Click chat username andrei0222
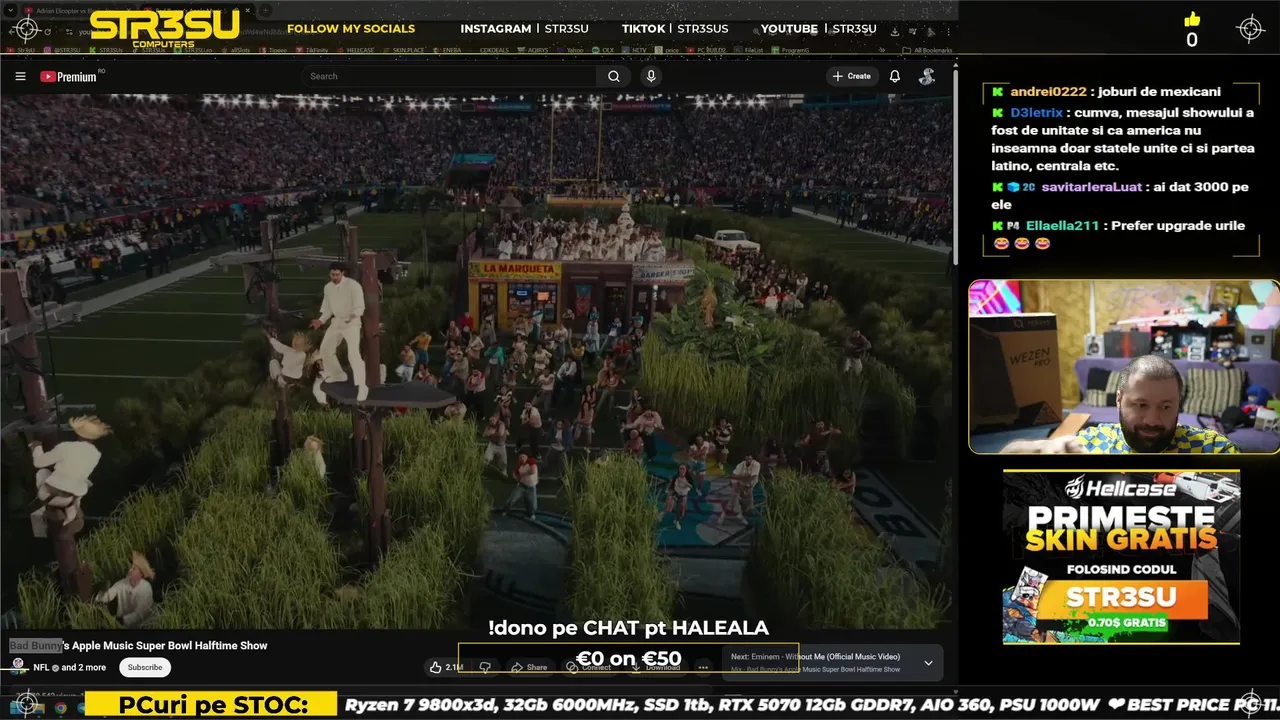Viewport: 1280px width, 720px height. tap(1048, 92)
